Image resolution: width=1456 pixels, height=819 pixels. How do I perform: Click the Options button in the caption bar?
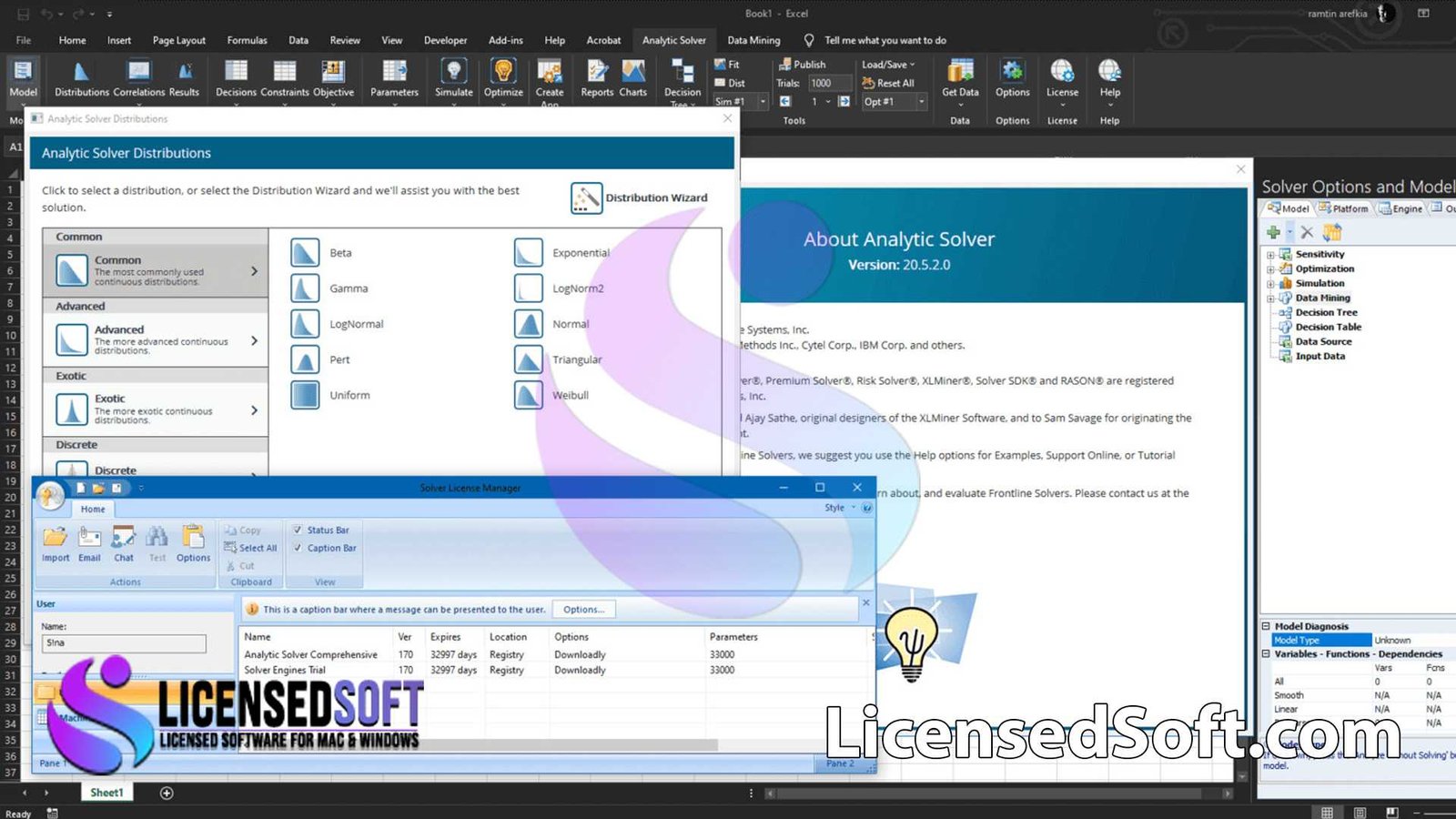click(x=583, y=609)
